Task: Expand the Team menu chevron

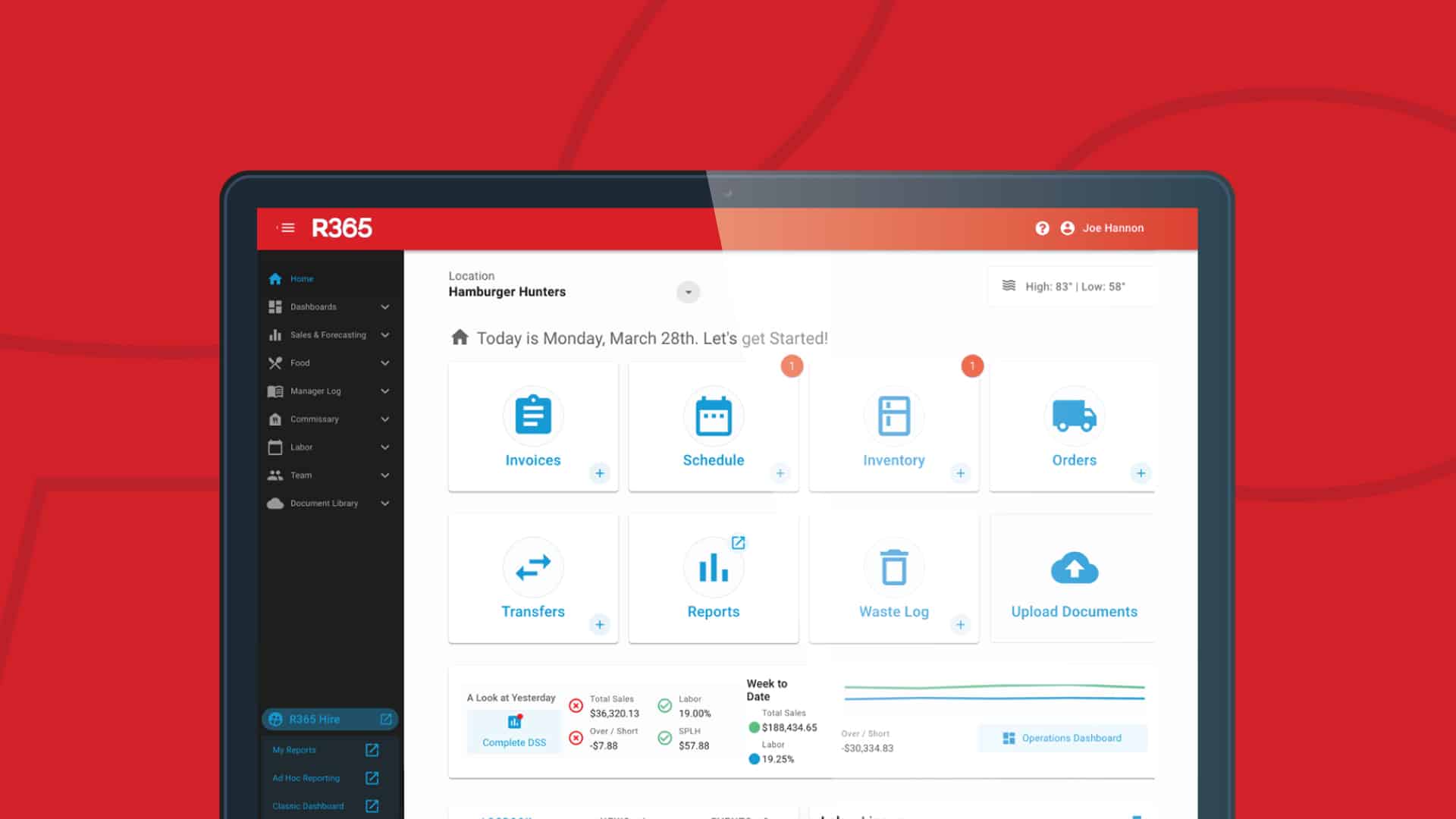Action: [385, 475]
